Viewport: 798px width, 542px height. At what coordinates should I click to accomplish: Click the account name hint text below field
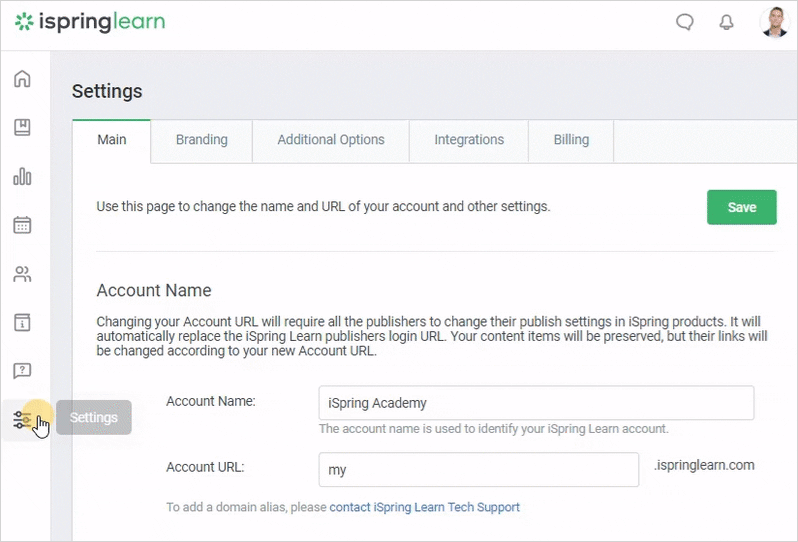pos(494,429)
